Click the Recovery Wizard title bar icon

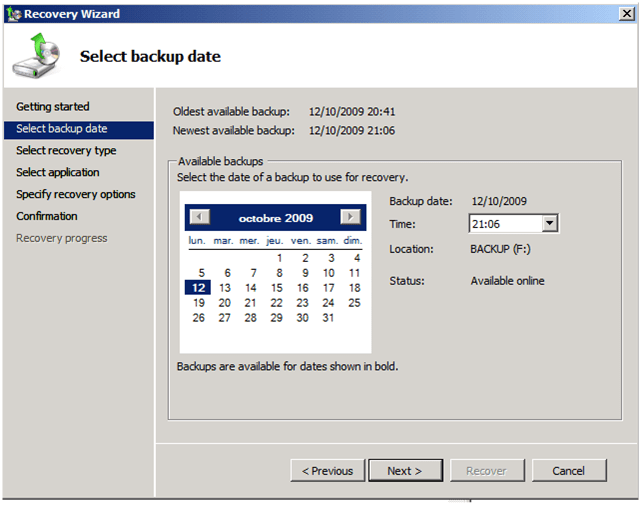pyautogui.click(x=13, y=14)
